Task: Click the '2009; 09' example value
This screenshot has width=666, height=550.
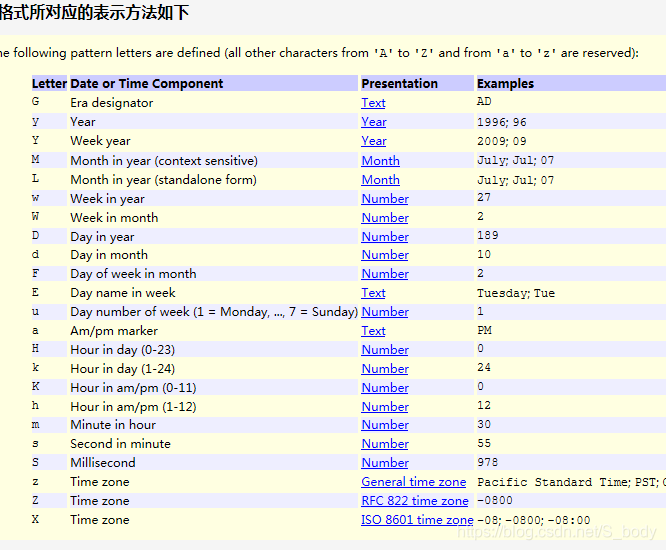Action: 502,141
